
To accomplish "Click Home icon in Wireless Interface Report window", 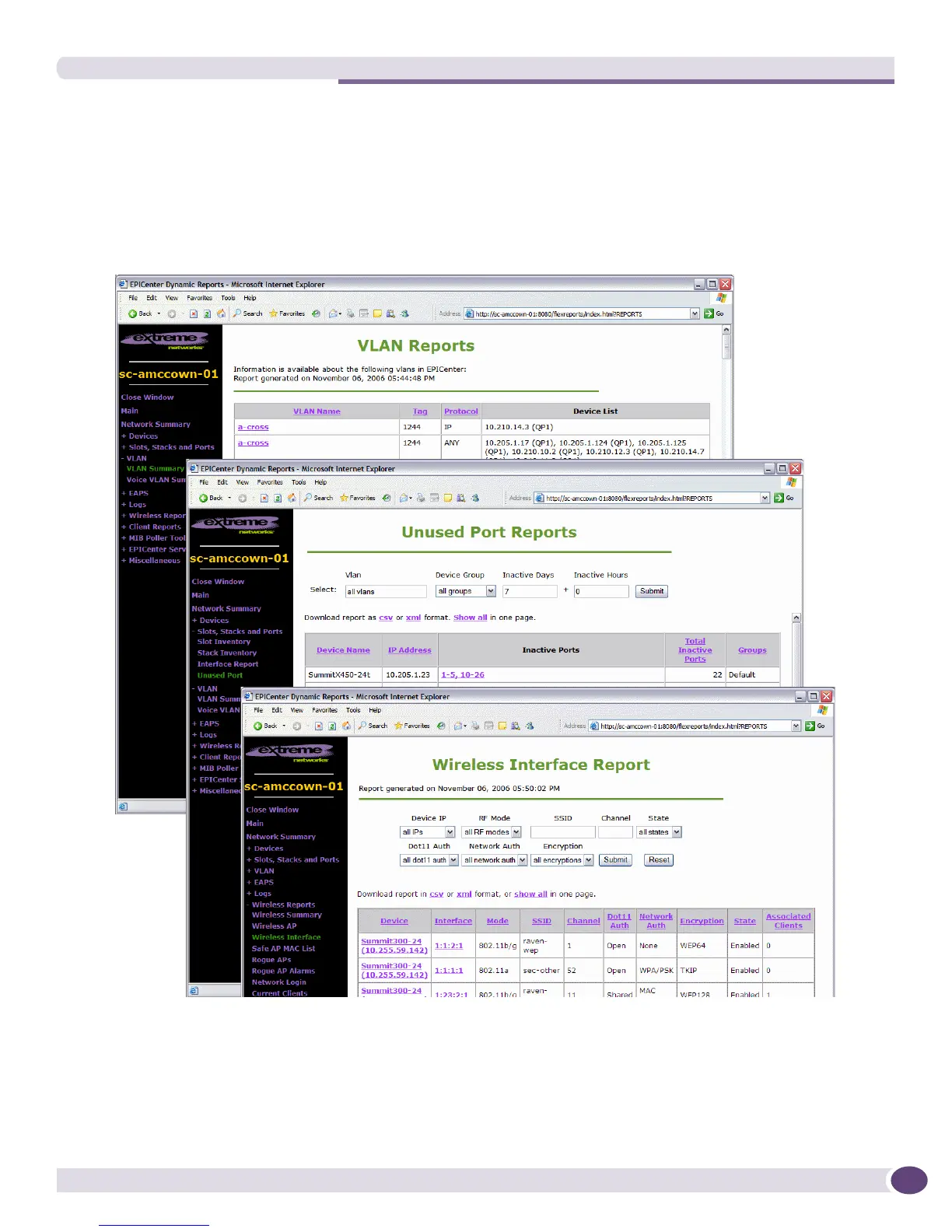I will pos(346,726).
